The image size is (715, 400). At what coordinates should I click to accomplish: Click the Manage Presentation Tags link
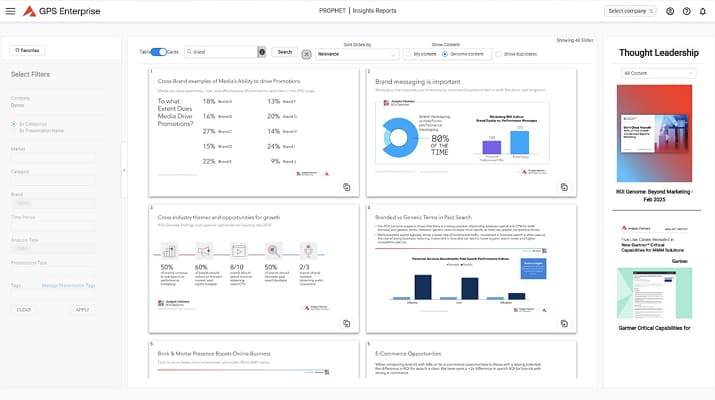[68, 285]
